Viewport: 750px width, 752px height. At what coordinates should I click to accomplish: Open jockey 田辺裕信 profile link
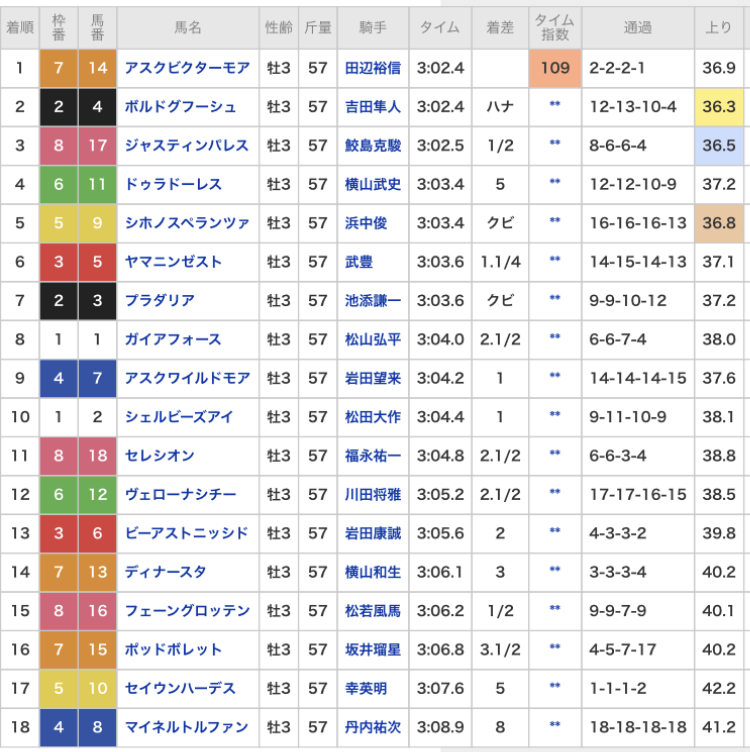pos(372,68)
